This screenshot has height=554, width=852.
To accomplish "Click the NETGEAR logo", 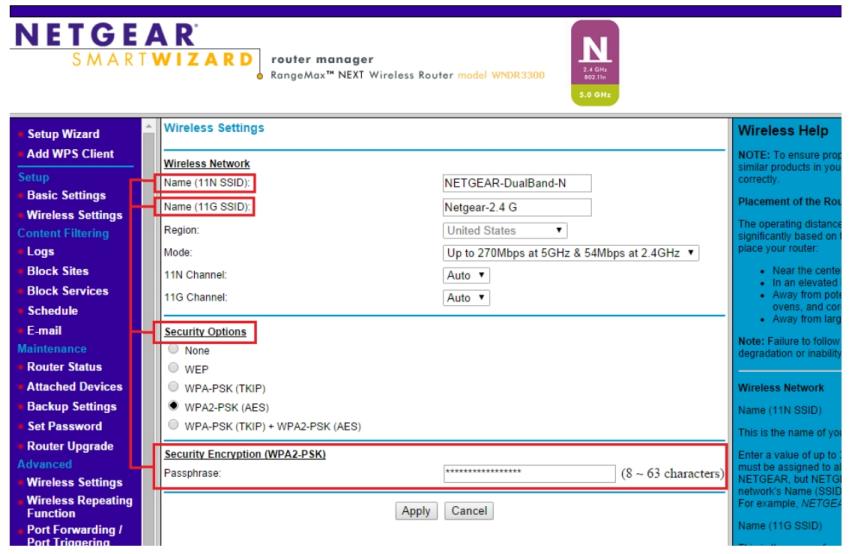I will point(105,35).
